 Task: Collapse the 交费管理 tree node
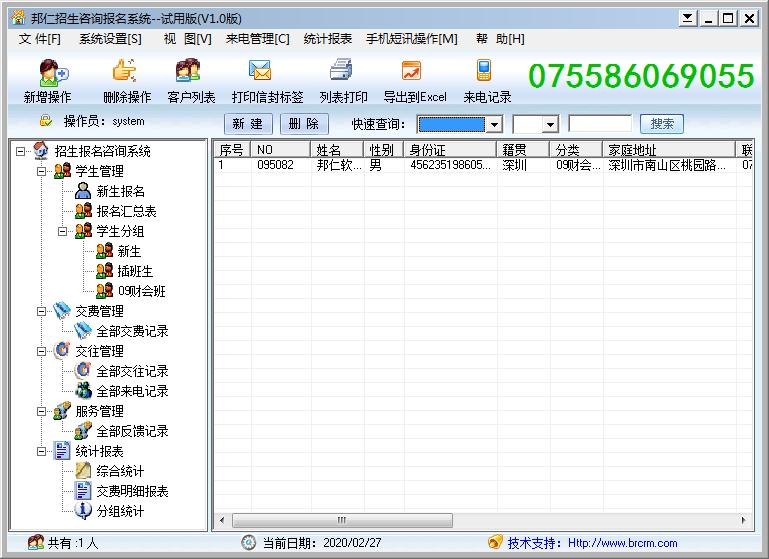pyautogui.click(x=42, y=311)
